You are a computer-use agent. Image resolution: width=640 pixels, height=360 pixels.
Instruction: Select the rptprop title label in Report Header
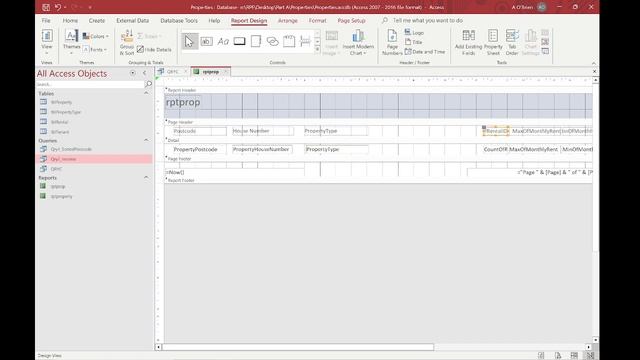click(183, 102)
